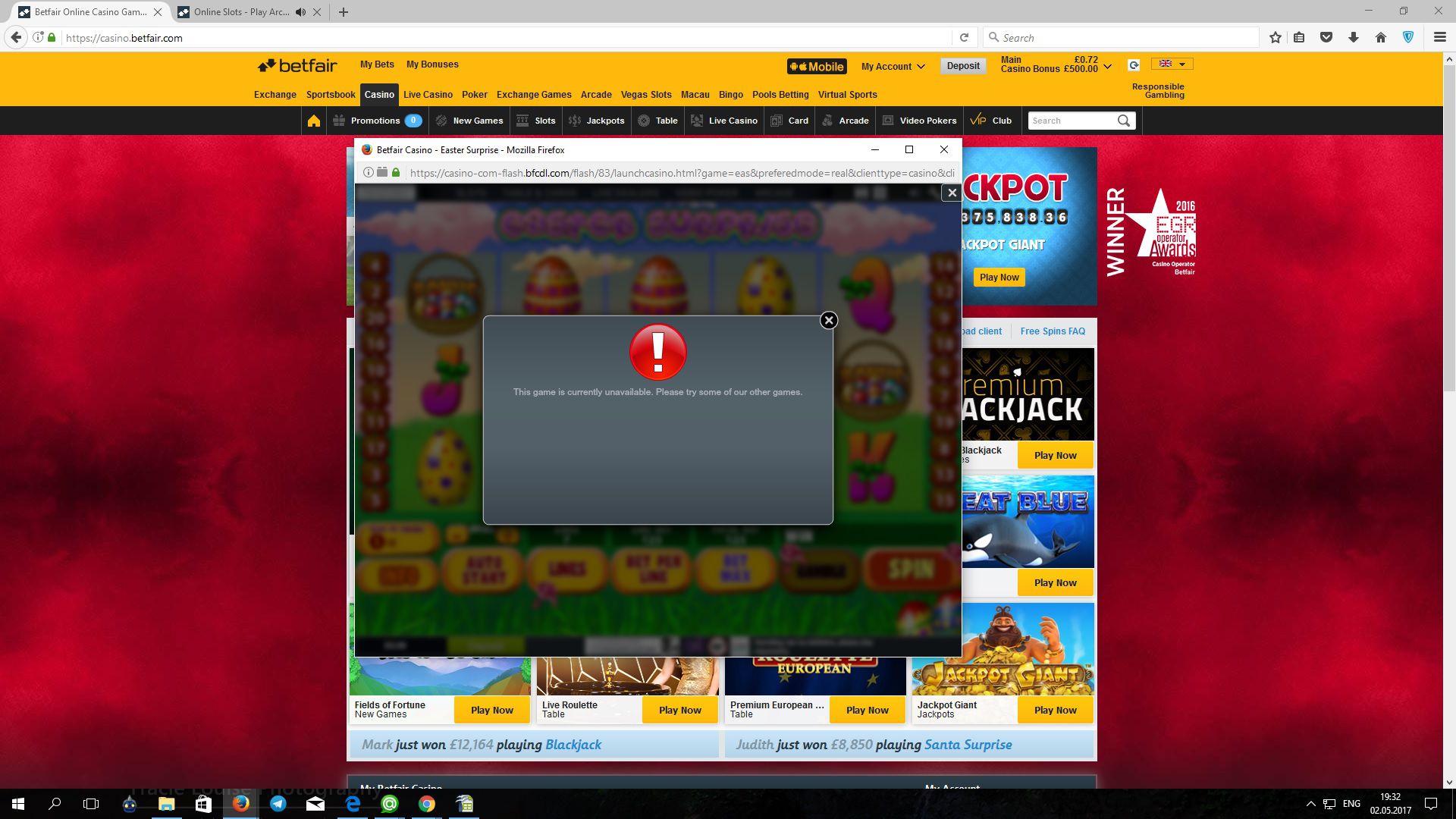This screenshot has width=1456, height=819.
Task: Open Live Casino in the black navbar
Action: click(x=724, y=121)
